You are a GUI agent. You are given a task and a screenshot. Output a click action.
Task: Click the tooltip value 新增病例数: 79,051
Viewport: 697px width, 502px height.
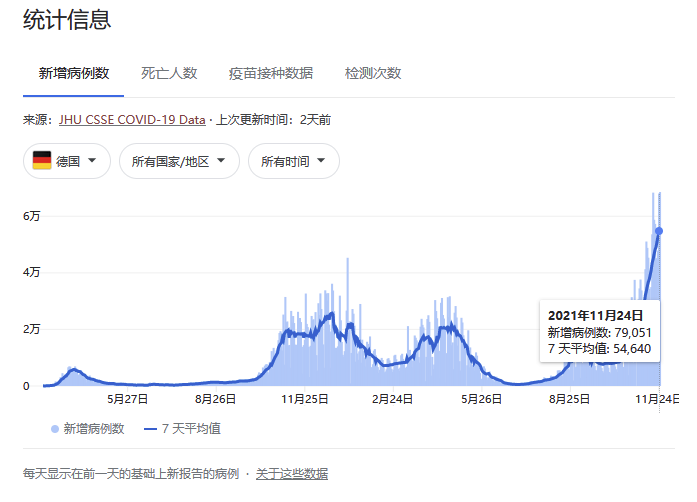point(599,333)
